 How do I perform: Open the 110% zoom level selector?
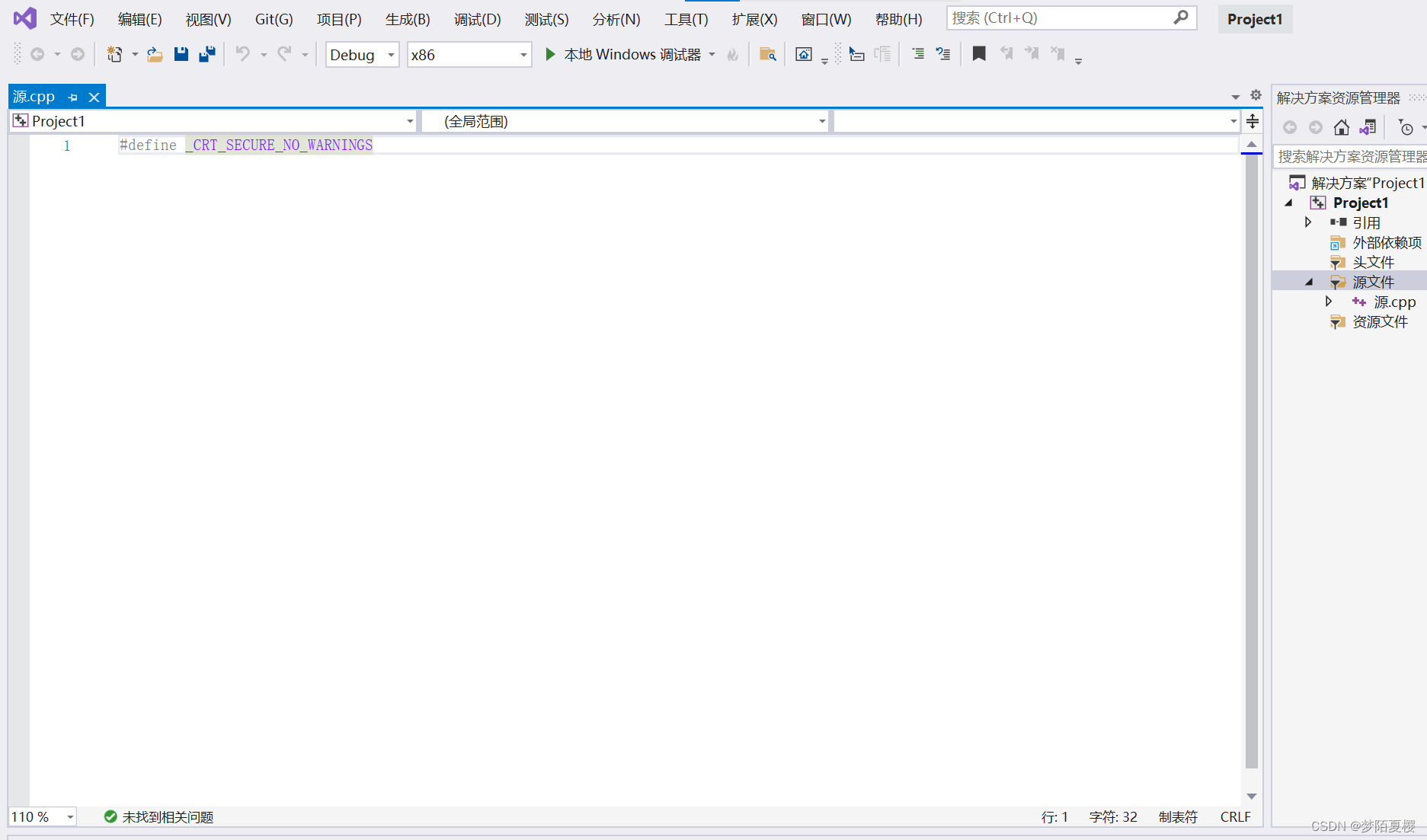[x=42, y=816]
